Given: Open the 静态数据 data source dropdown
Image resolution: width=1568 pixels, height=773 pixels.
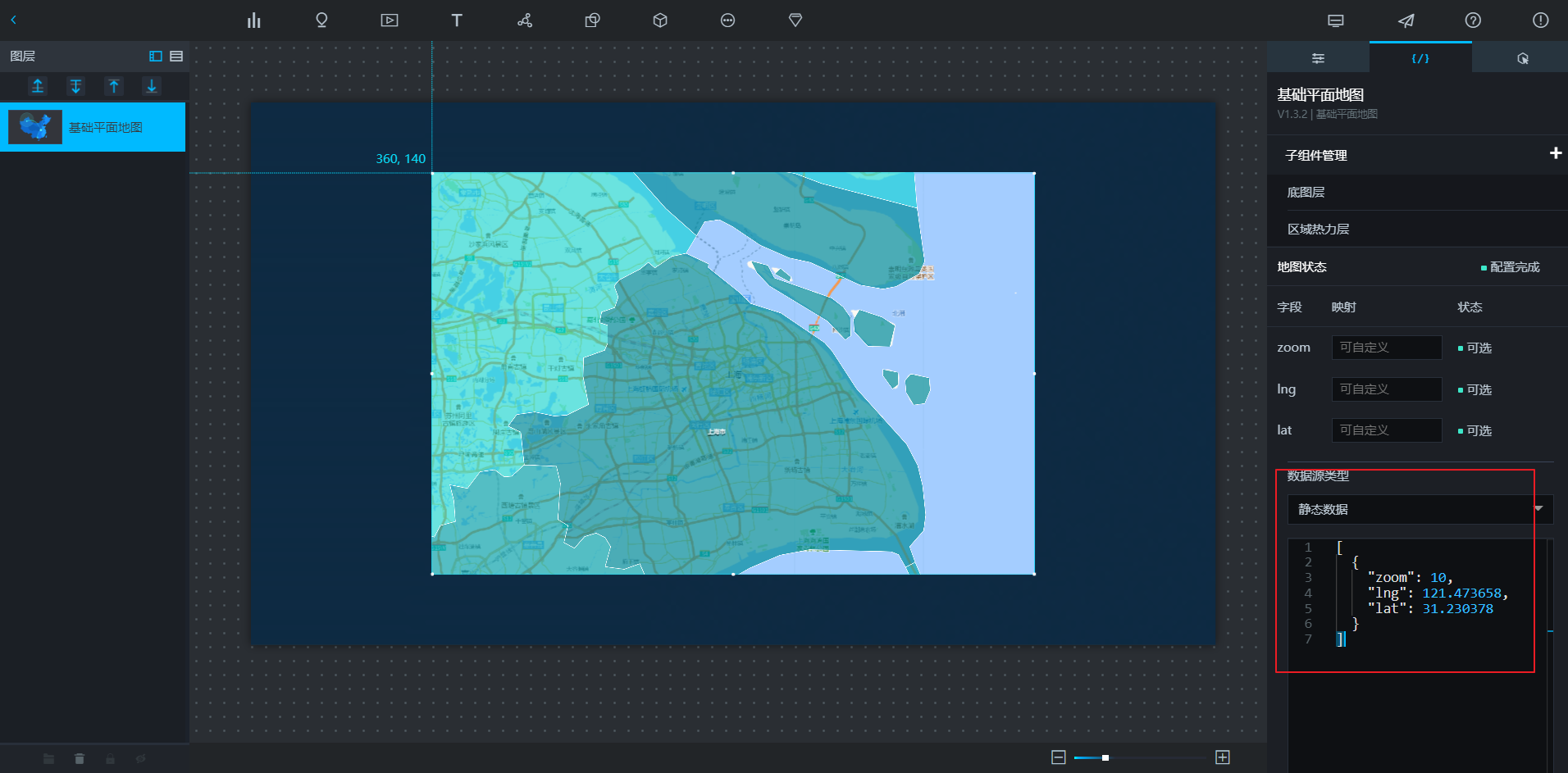Looking at the screenshot, I should click(1420, 509).
